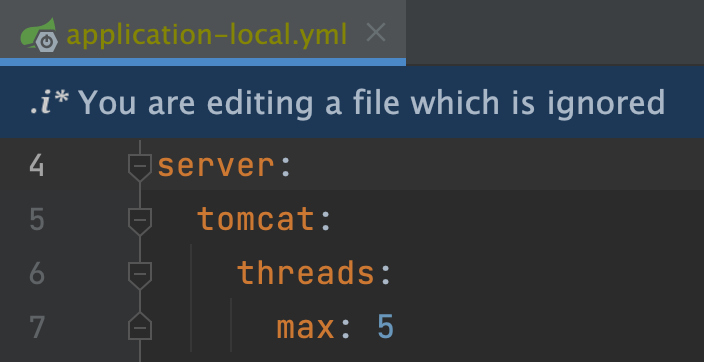Click the 'server' key on line 4

click(216, 166)
